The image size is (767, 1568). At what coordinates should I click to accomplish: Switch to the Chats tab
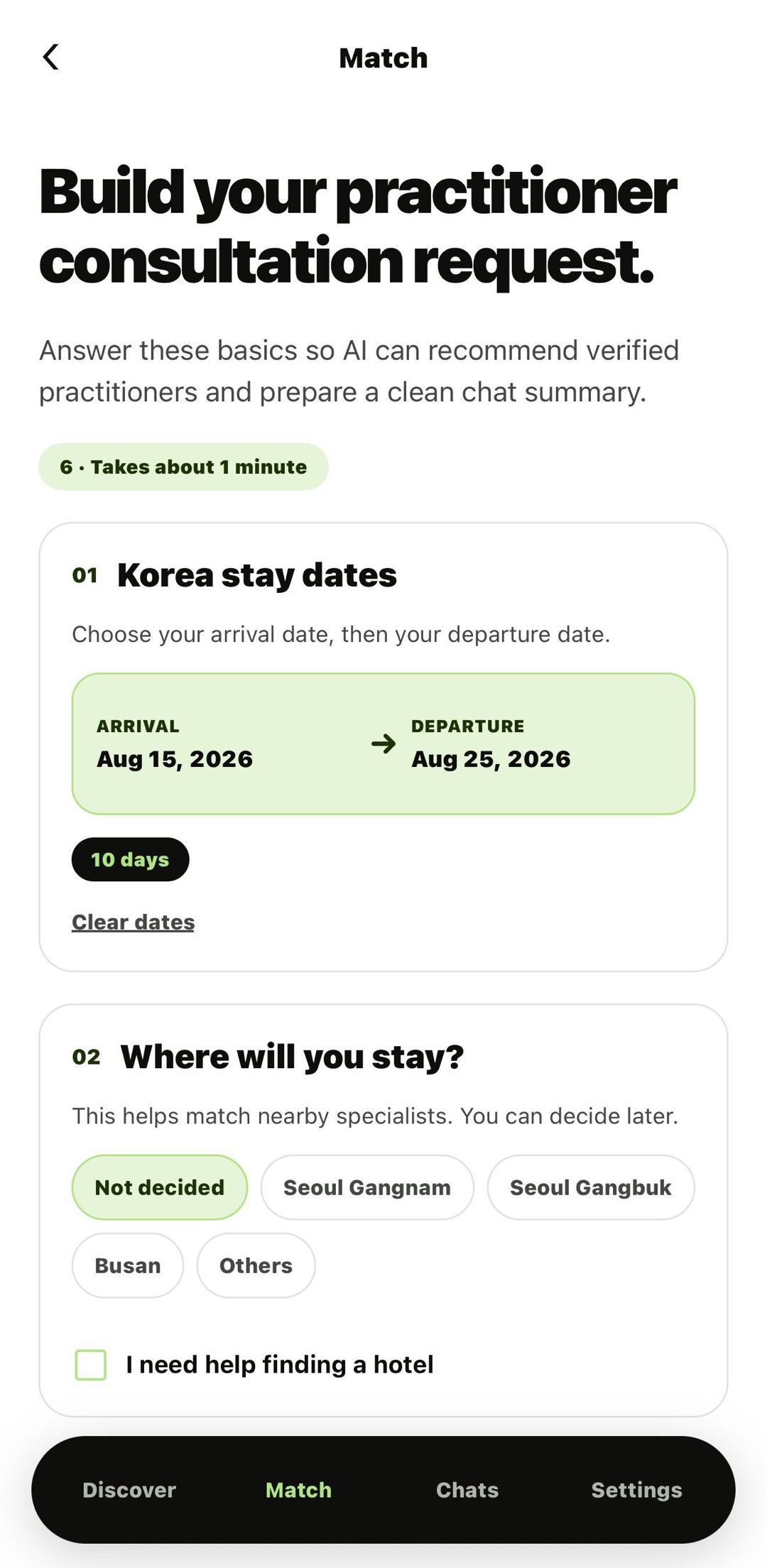(467, 1489)
